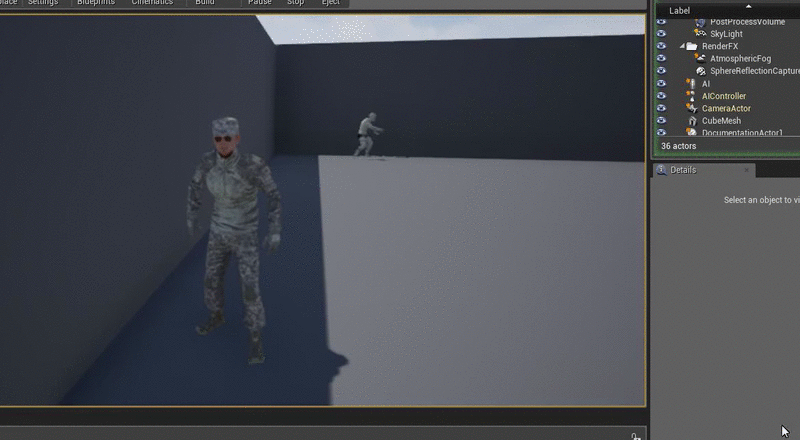Select the AI actor label
800x440 pixels.
[x=706, y=84]
